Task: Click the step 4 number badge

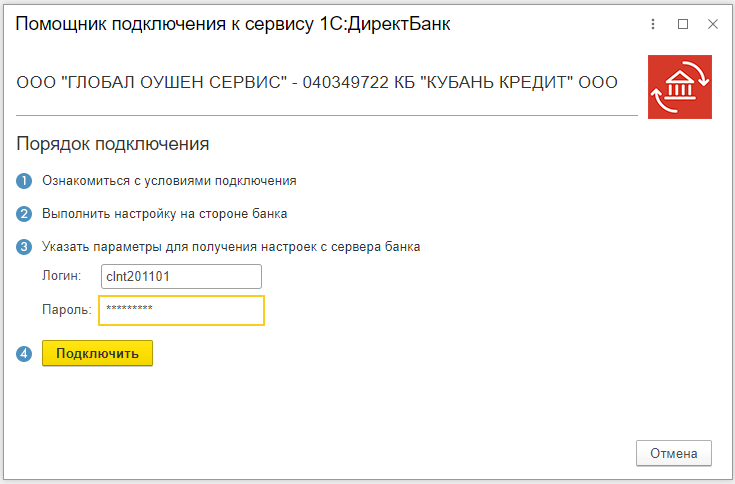Action: tap(24, 353)
